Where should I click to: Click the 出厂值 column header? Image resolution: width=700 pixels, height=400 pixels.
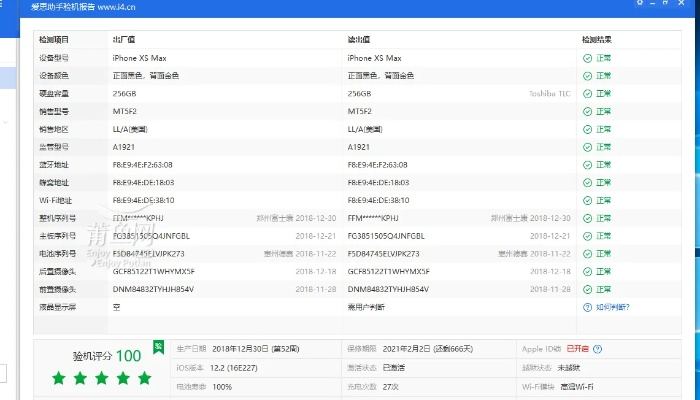coord(124,40)
